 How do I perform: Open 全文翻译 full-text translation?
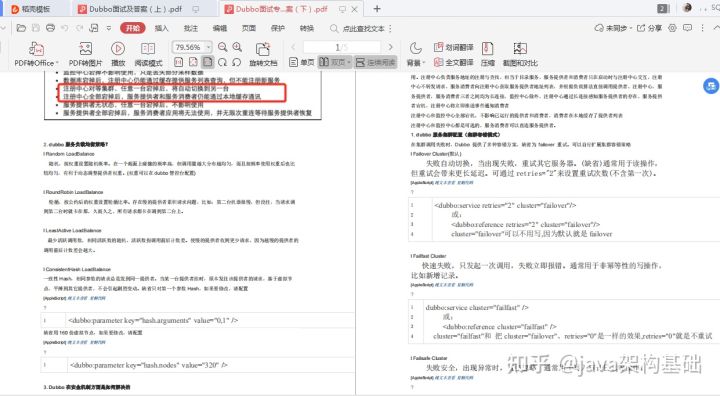pos(453,62)
